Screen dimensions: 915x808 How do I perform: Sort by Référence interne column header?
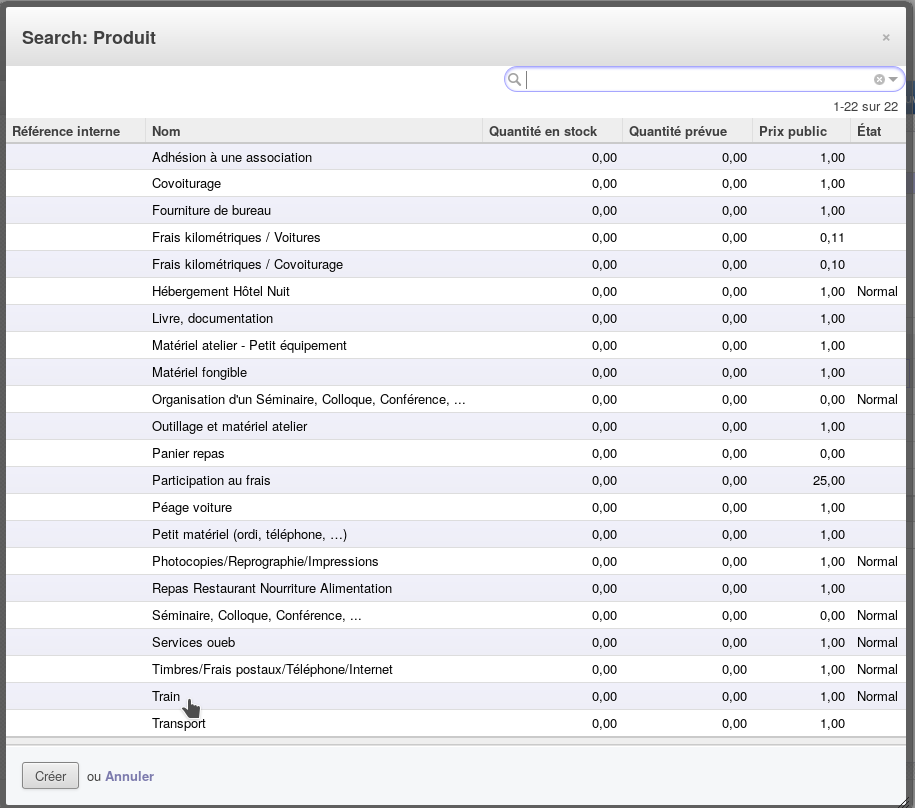pos(76,131)
